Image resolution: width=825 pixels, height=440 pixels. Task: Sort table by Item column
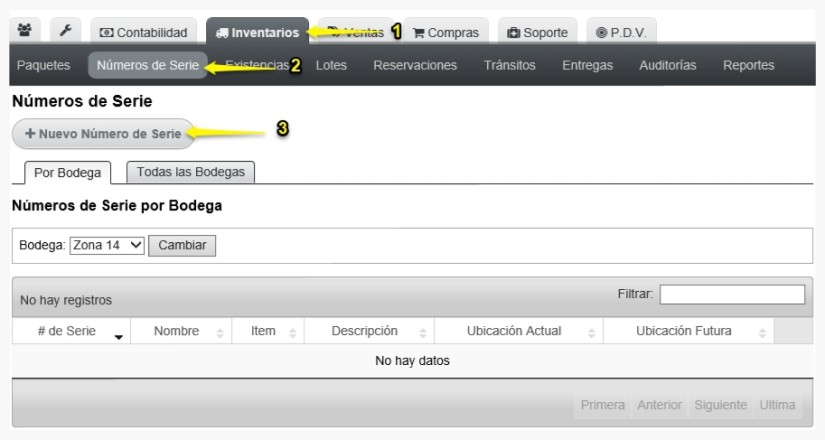[x=268, y=331]
